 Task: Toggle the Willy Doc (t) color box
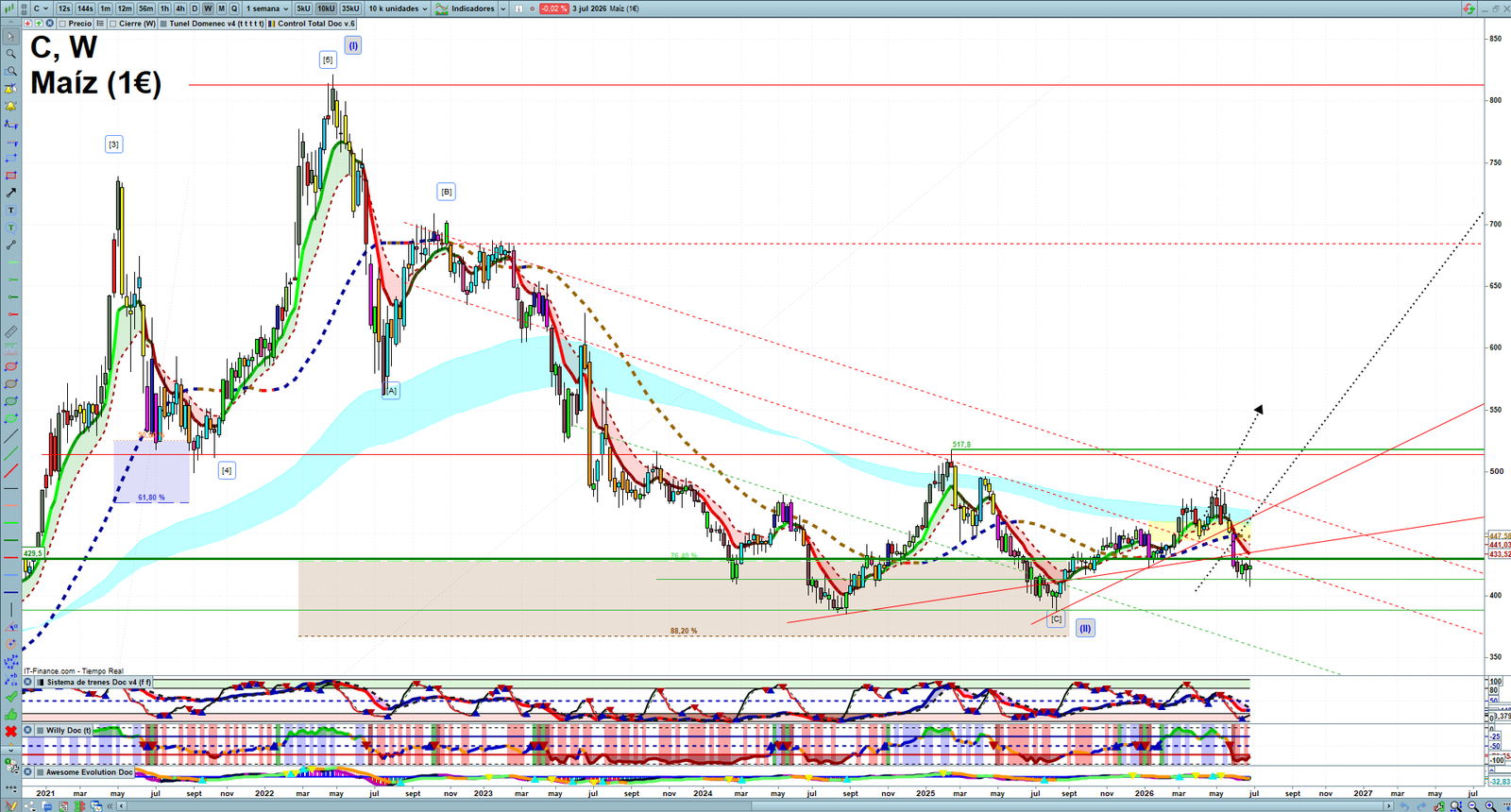(41, 730)
